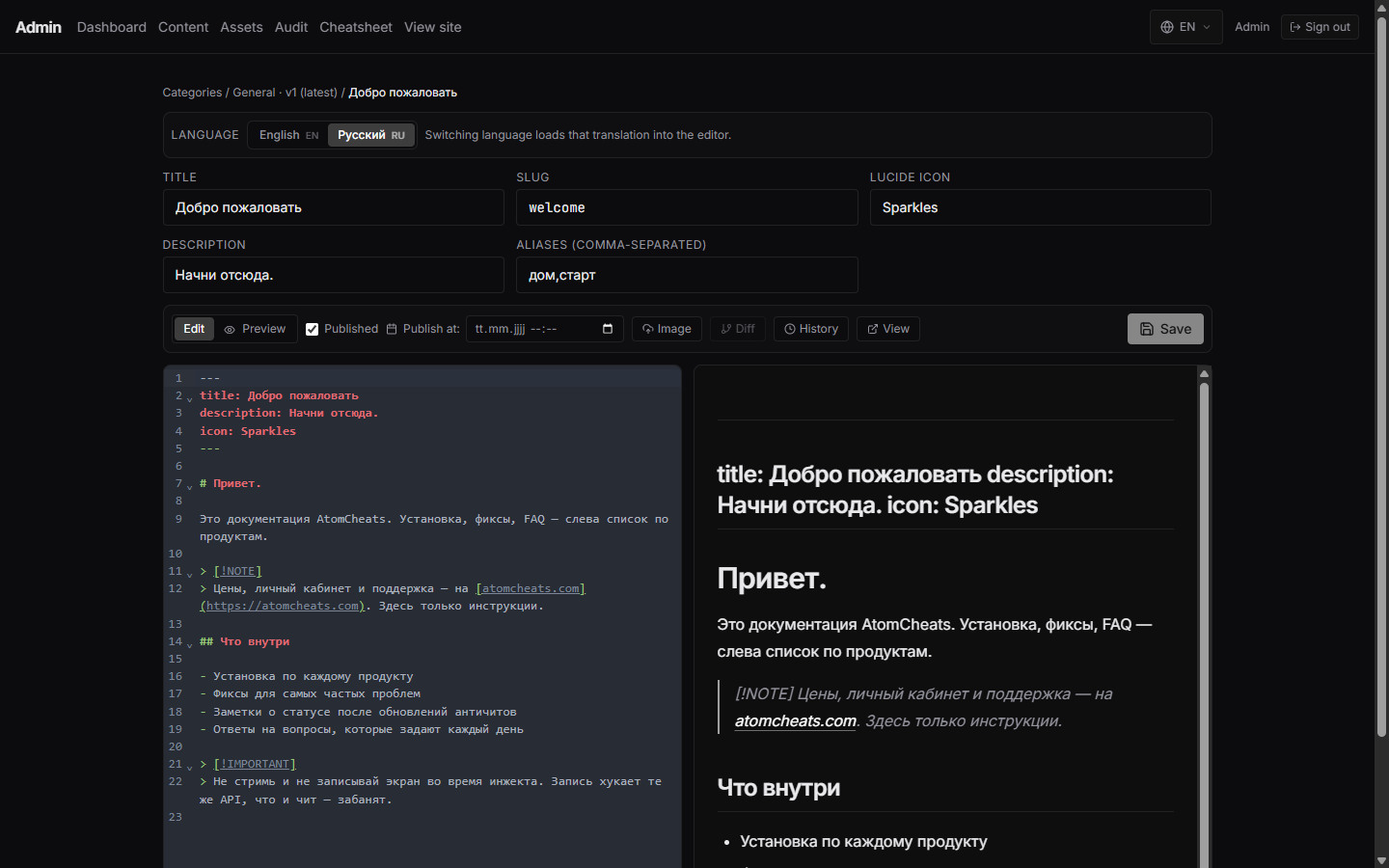This screenshot has height=868, width=1389.
Task: Collapse the fold arrow at line 2
Action: 190,398
